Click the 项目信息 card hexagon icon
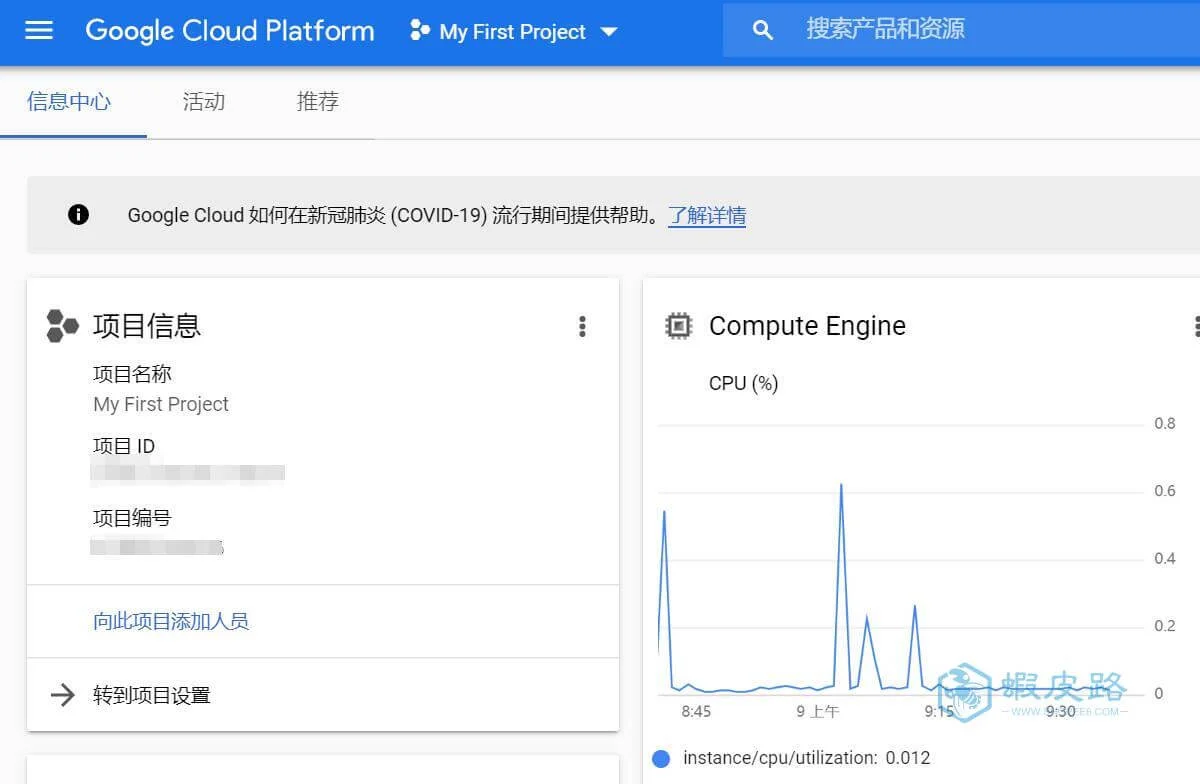Image resolution: width=1200 pixels, height=784 pixels. click(x=62, y=326)
